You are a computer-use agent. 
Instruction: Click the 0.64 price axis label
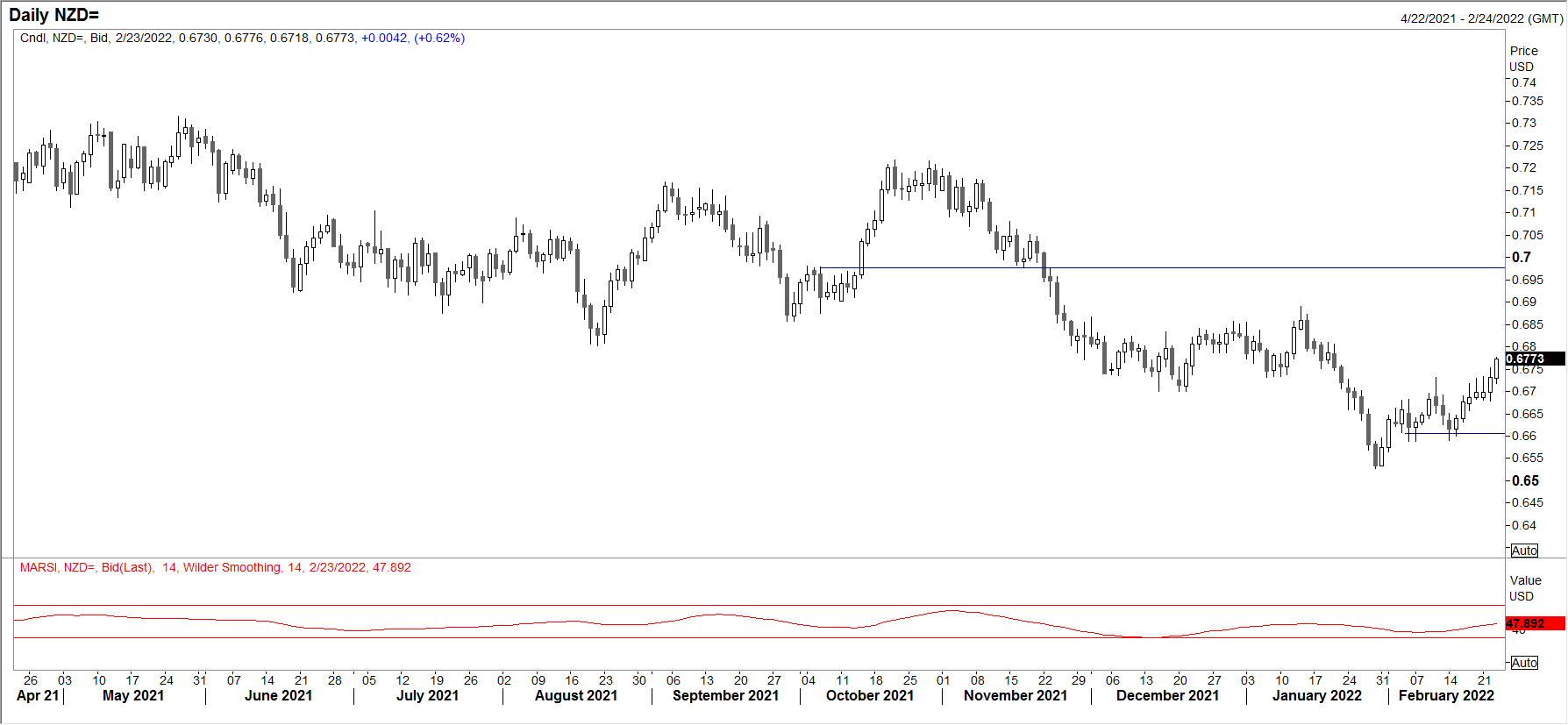pos(1524,525)
